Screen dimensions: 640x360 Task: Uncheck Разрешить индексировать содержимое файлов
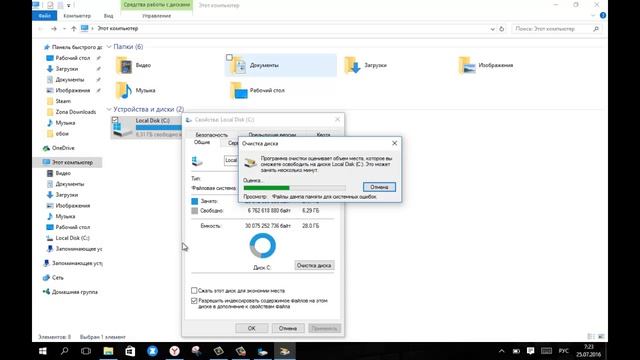[194, 301]
